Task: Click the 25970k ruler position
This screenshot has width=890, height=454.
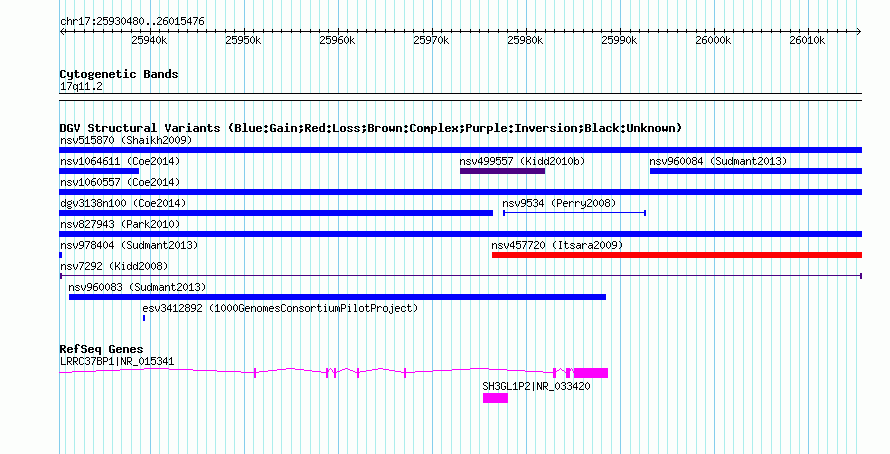Action: [431, 40]
